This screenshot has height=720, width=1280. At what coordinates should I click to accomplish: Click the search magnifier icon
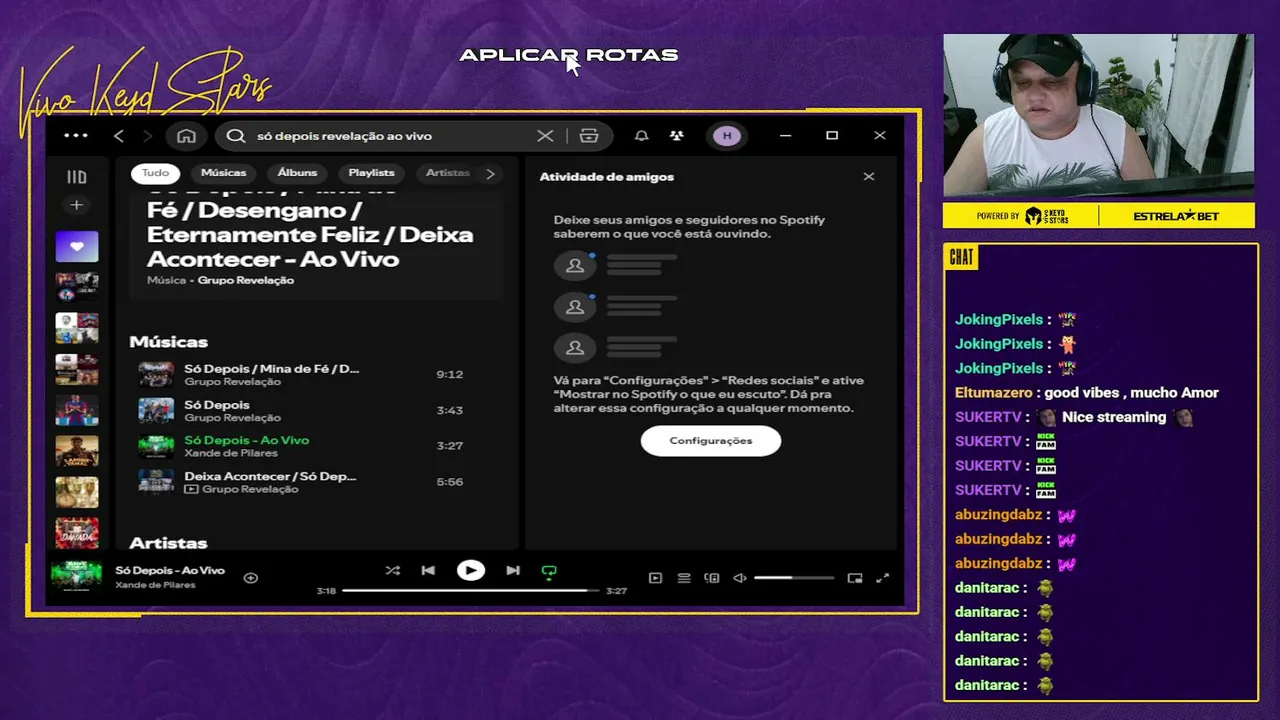pos(236,136)
